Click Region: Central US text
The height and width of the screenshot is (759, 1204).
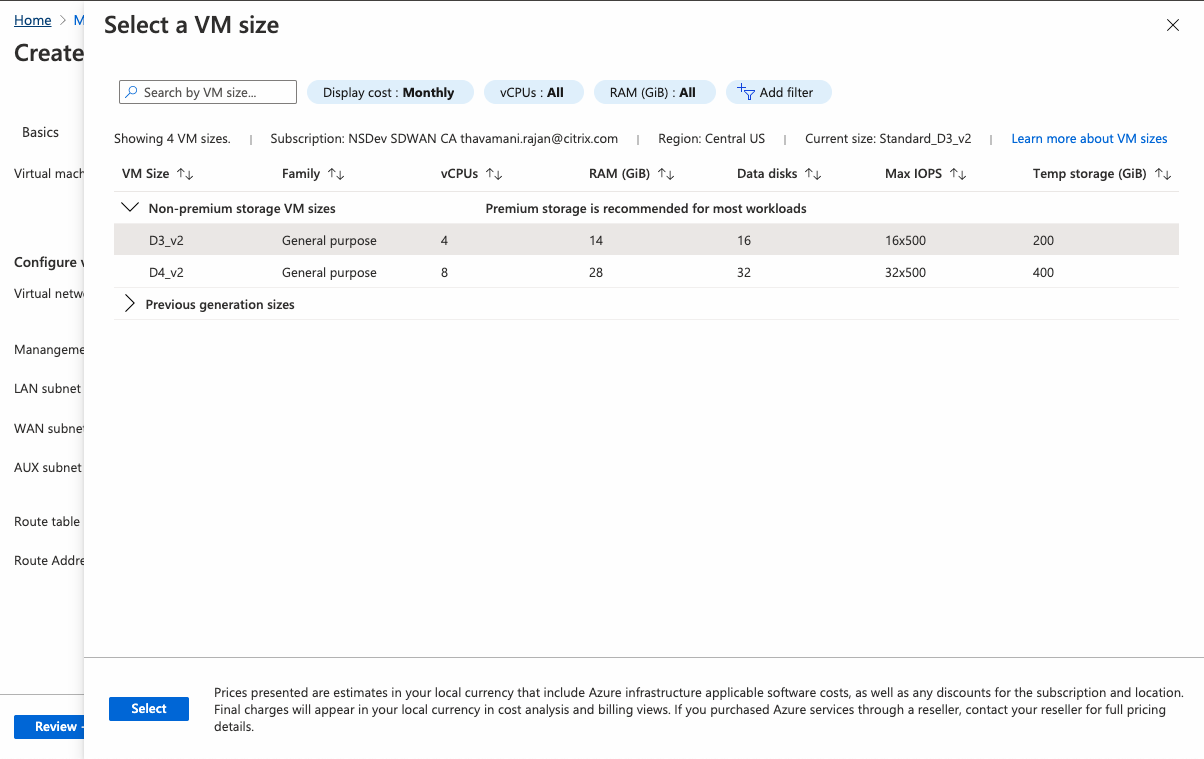pyautogui.click(x=711, y=139)
